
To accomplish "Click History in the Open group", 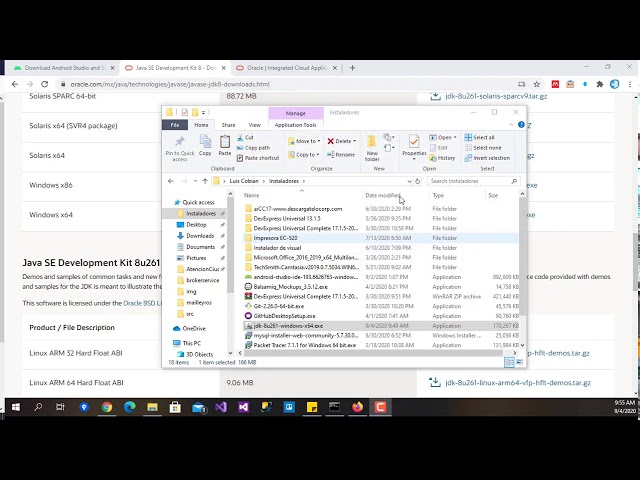I will 442,158.
